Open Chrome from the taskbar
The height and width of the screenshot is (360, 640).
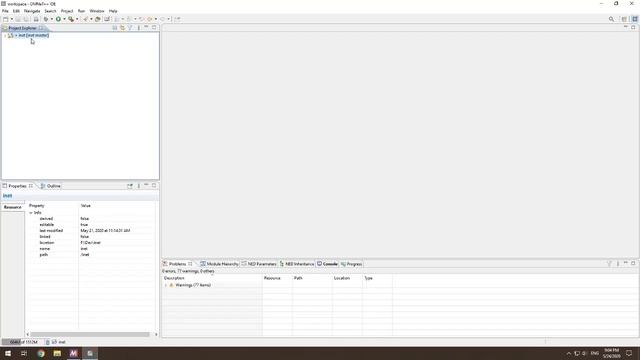point(41,353)
